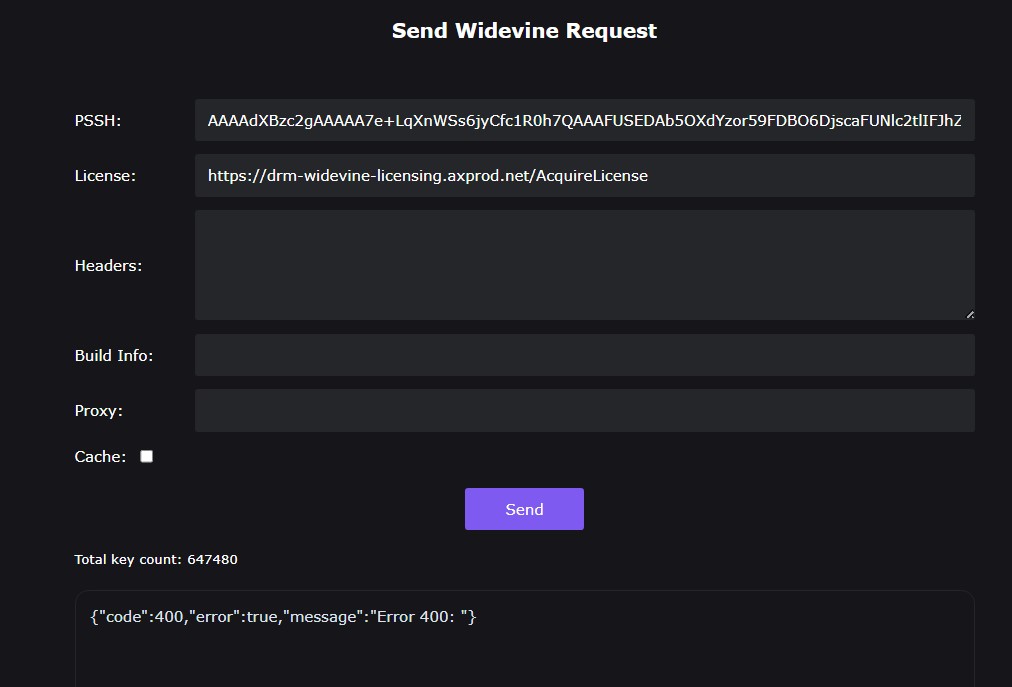
Task: Select the Build Info input field
Action: pyautogui.click(x=584, y=355)
